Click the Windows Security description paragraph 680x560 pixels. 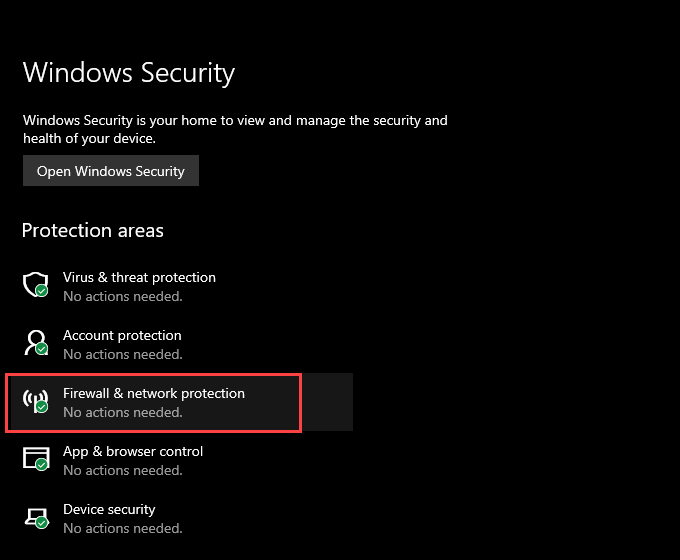click(235, 130)
